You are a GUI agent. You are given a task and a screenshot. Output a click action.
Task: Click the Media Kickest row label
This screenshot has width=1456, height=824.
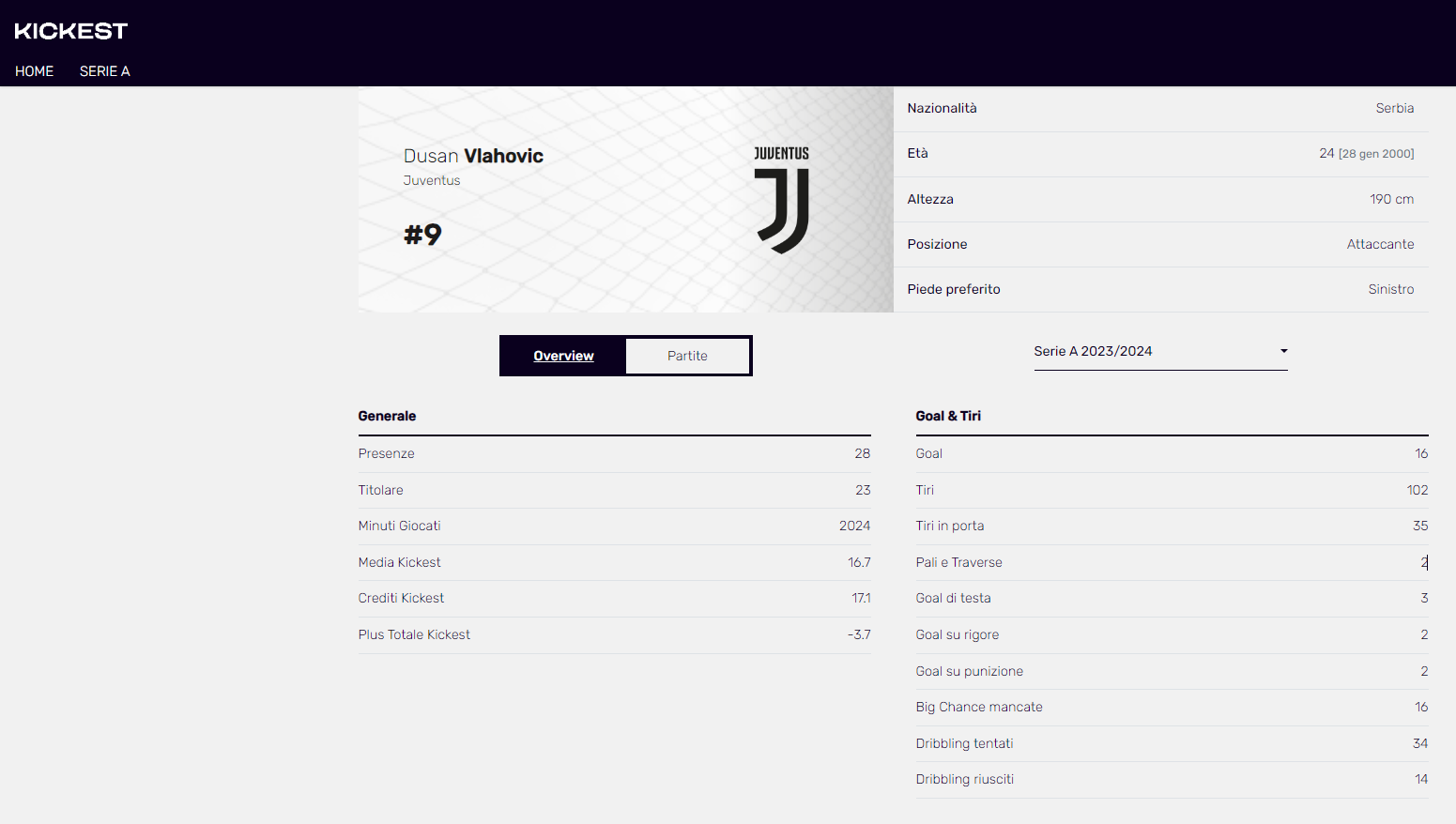click(399, 562)
